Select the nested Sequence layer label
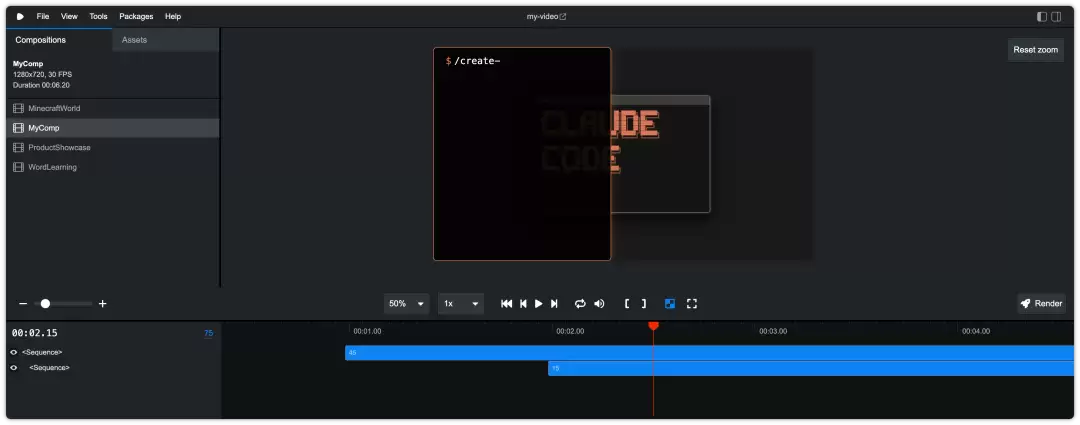Image resolution: width=1080 pixels, height=425 pixels. point(49,368)
